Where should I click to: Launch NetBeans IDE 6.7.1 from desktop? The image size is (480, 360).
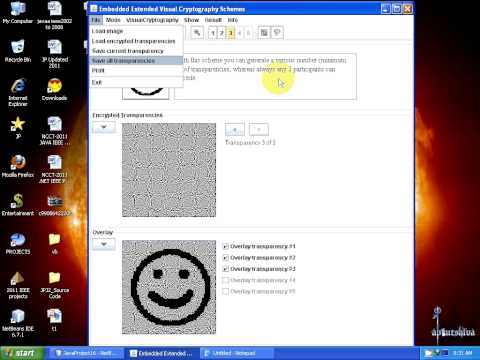click(x=18, y=323)
